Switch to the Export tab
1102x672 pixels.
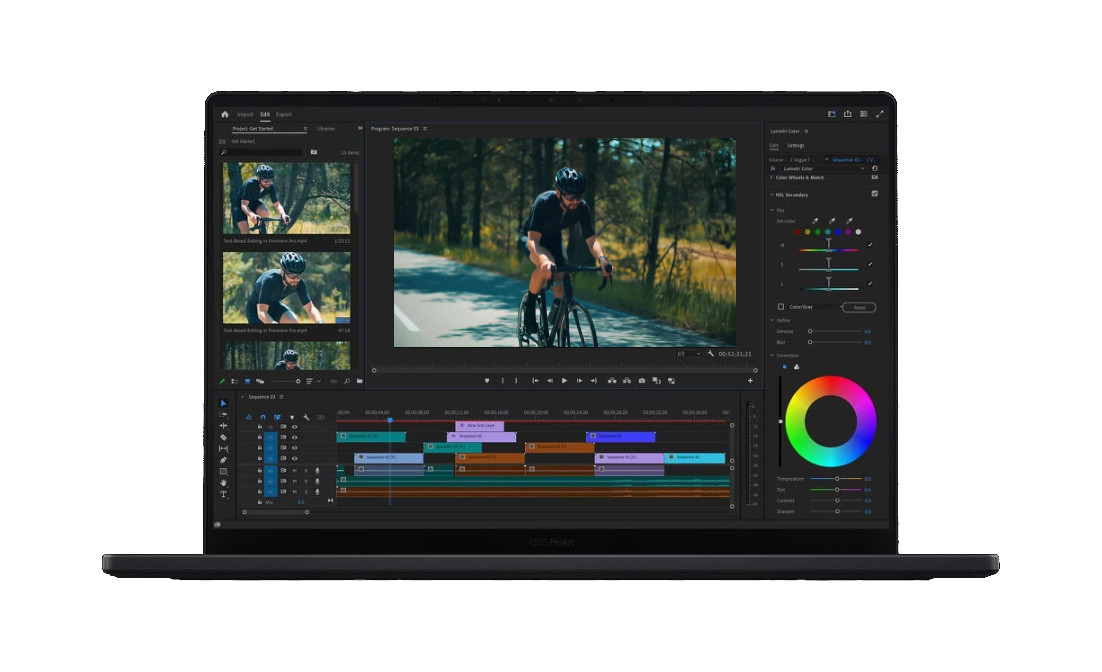click(x=283, y=114)
